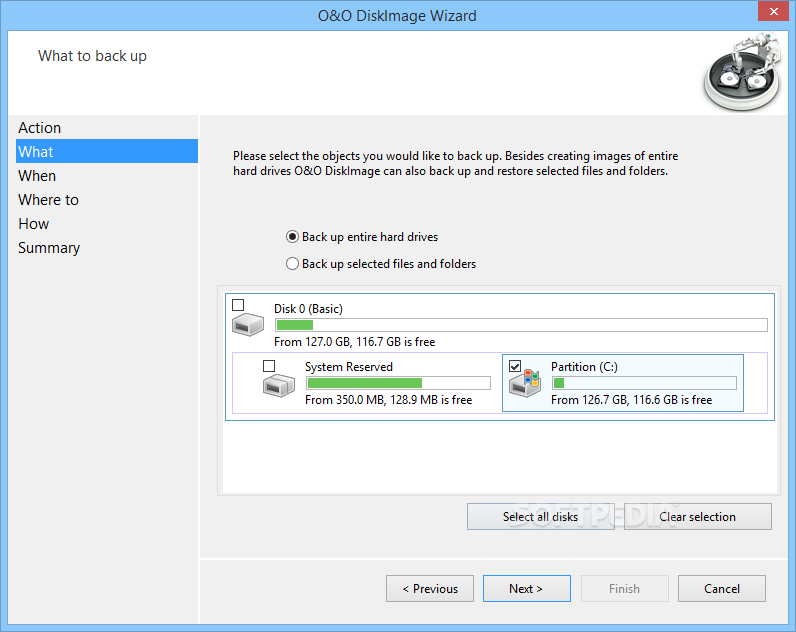Uncheck the Partition (C:) checkbox
Viewport: 796px width, 632px height.
515,366
